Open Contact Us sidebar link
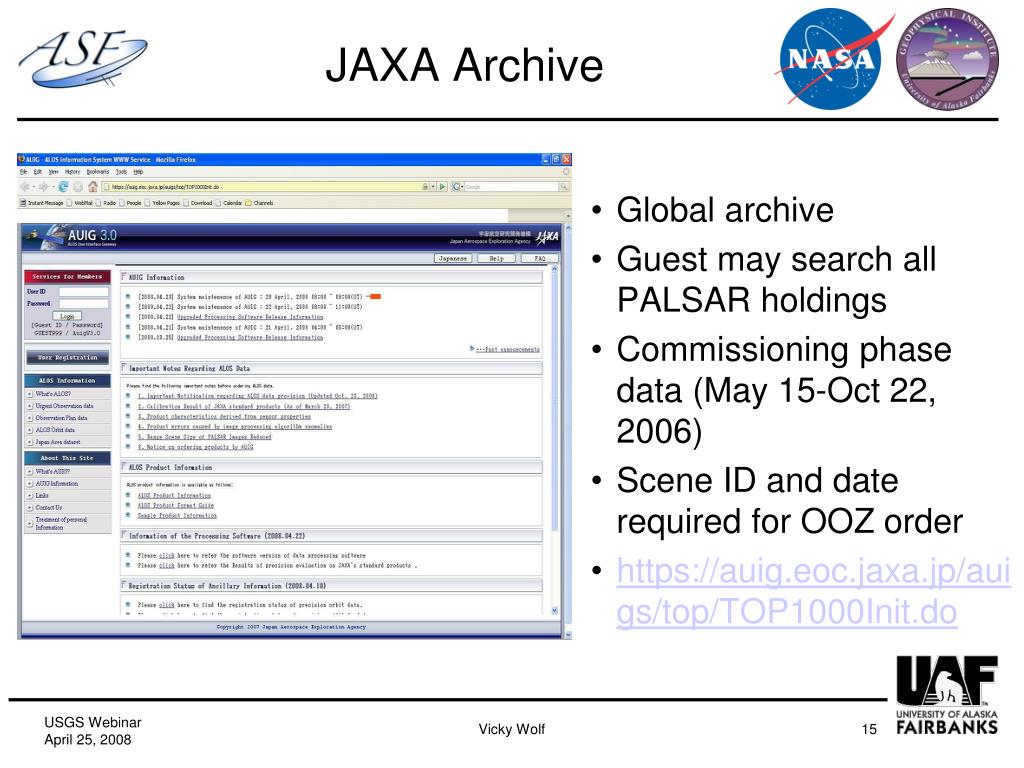This screenshot has height=768, width=1024. (48, 507)
